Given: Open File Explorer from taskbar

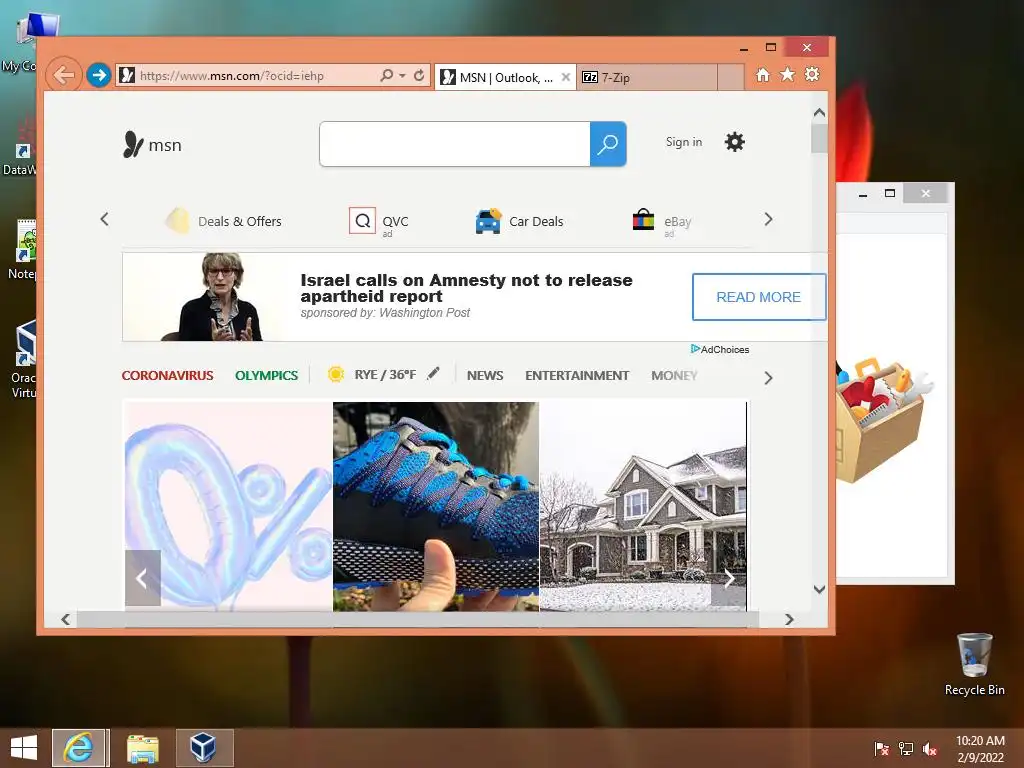Looking at the screenshot, I should pos(142,748).
